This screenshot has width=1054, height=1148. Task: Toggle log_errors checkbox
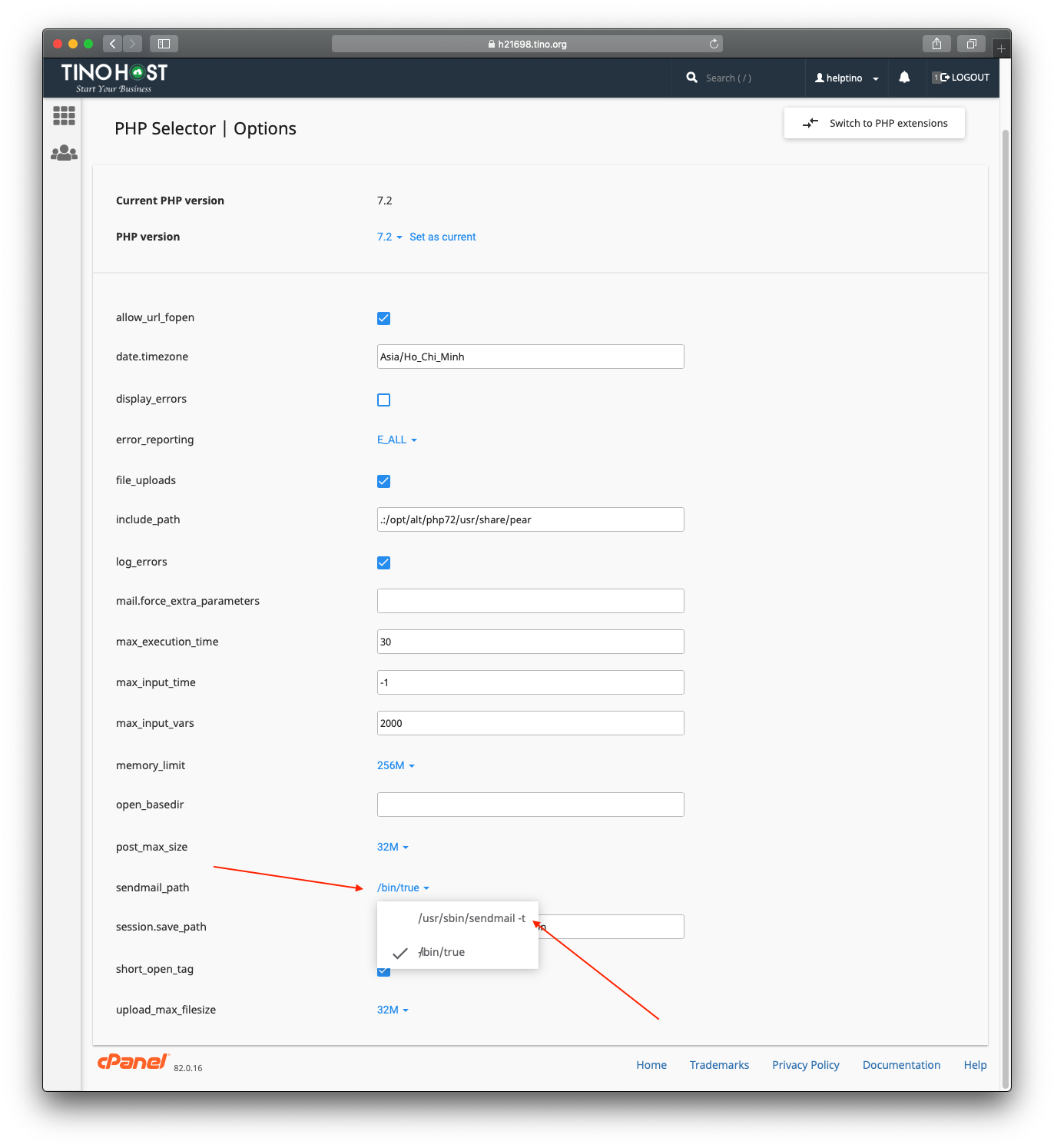(x=384, y=562)
